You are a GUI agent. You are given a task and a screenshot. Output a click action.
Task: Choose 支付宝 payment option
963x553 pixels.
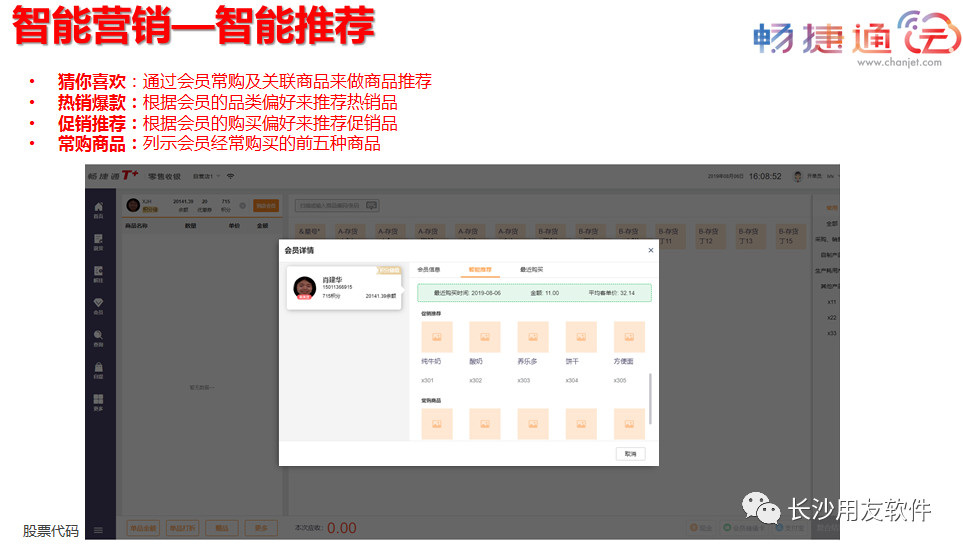[x=790, y=528]
